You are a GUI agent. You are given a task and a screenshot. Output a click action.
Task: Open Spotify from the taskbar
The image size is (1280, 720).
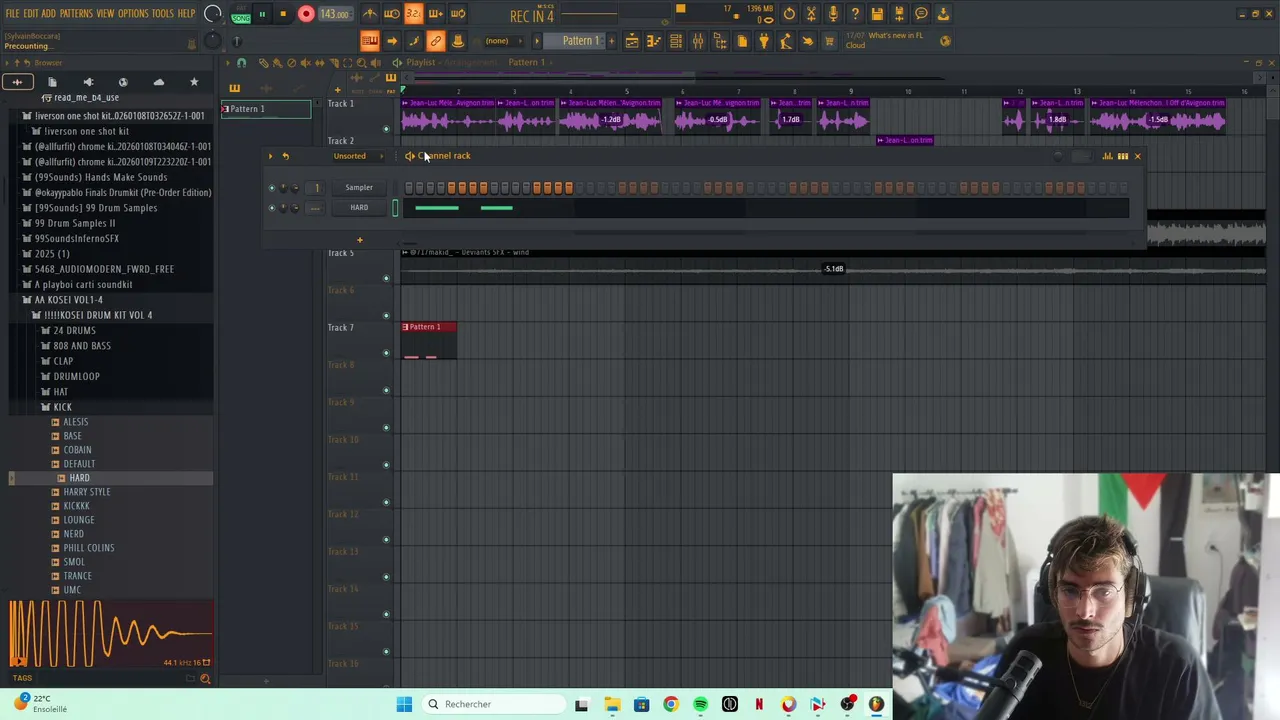pos(700,704)
